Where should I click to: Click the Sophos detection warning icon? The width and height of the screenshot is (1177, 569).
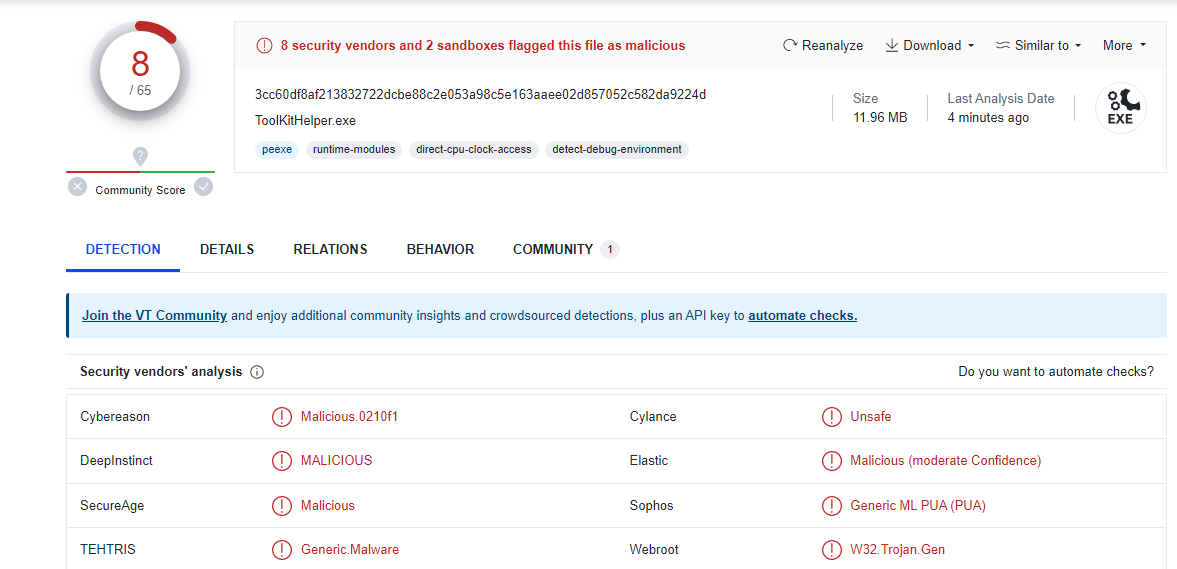(831, 506)
